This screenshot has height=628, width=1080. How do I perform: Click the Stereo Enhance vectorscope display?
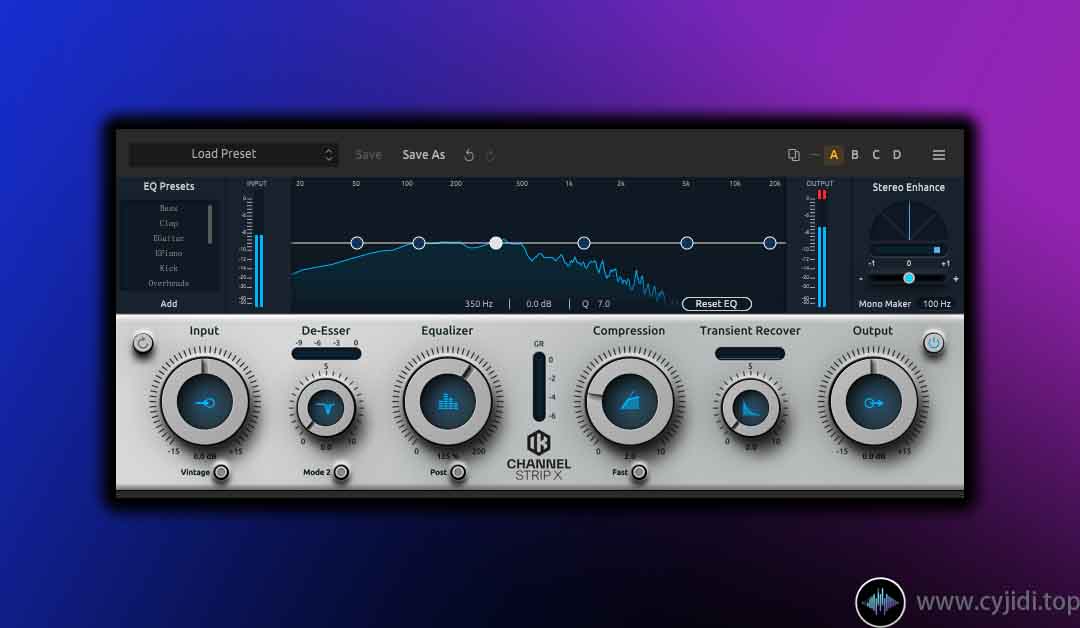click(908, 222)
